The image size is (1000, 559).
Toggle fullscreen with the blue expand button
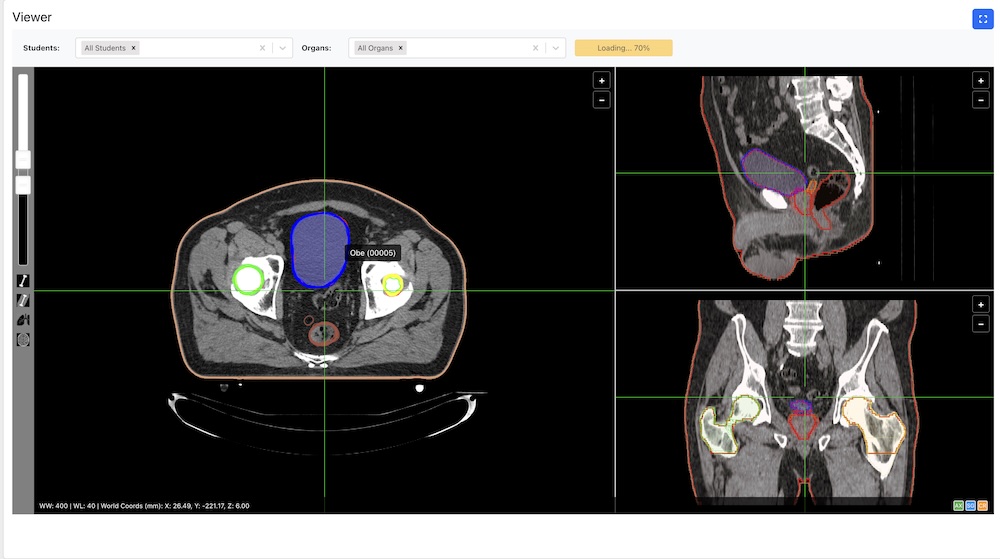tap(982, 19)
